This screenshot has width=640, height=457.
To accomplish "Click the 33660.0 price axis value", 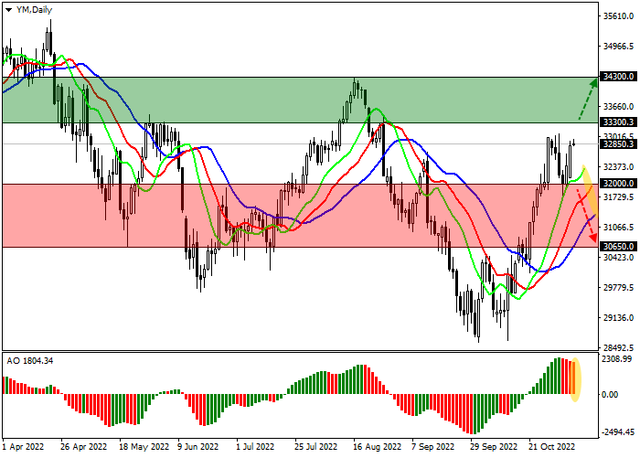I will 618,107.
